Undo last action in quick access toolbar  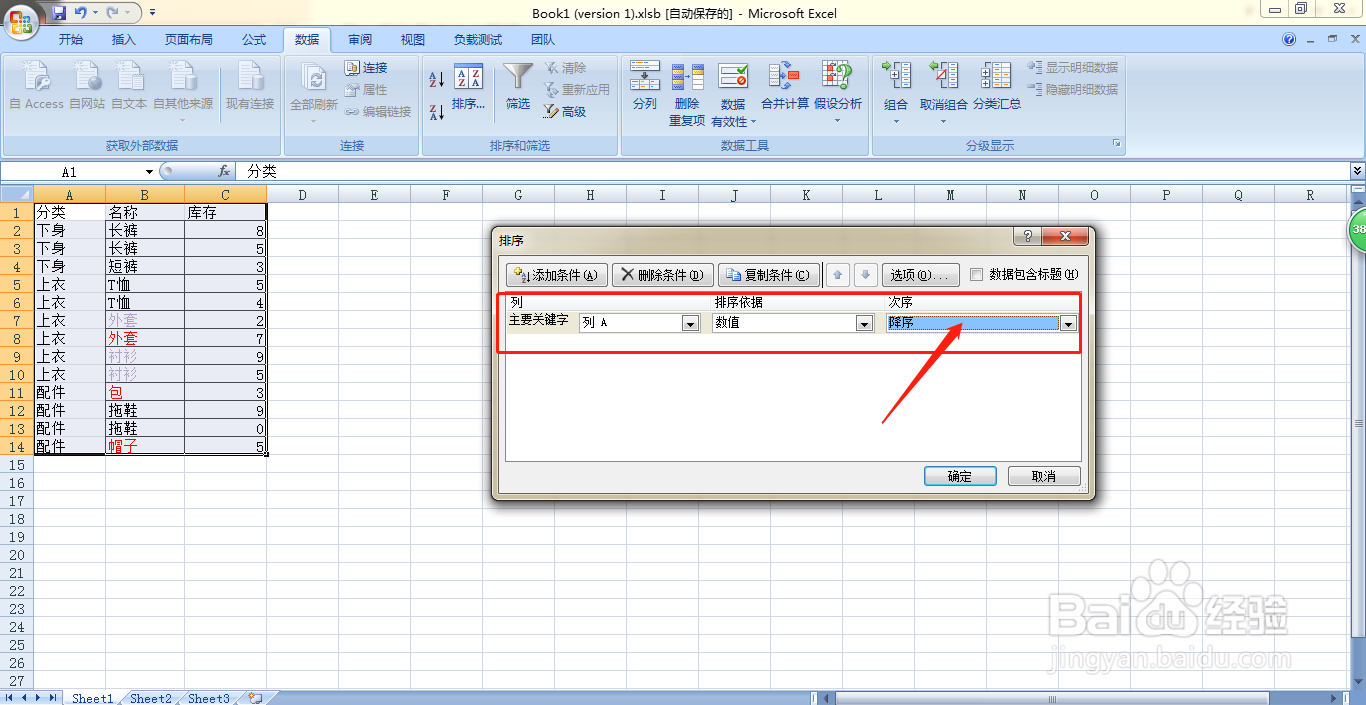(x=81, y=13)
